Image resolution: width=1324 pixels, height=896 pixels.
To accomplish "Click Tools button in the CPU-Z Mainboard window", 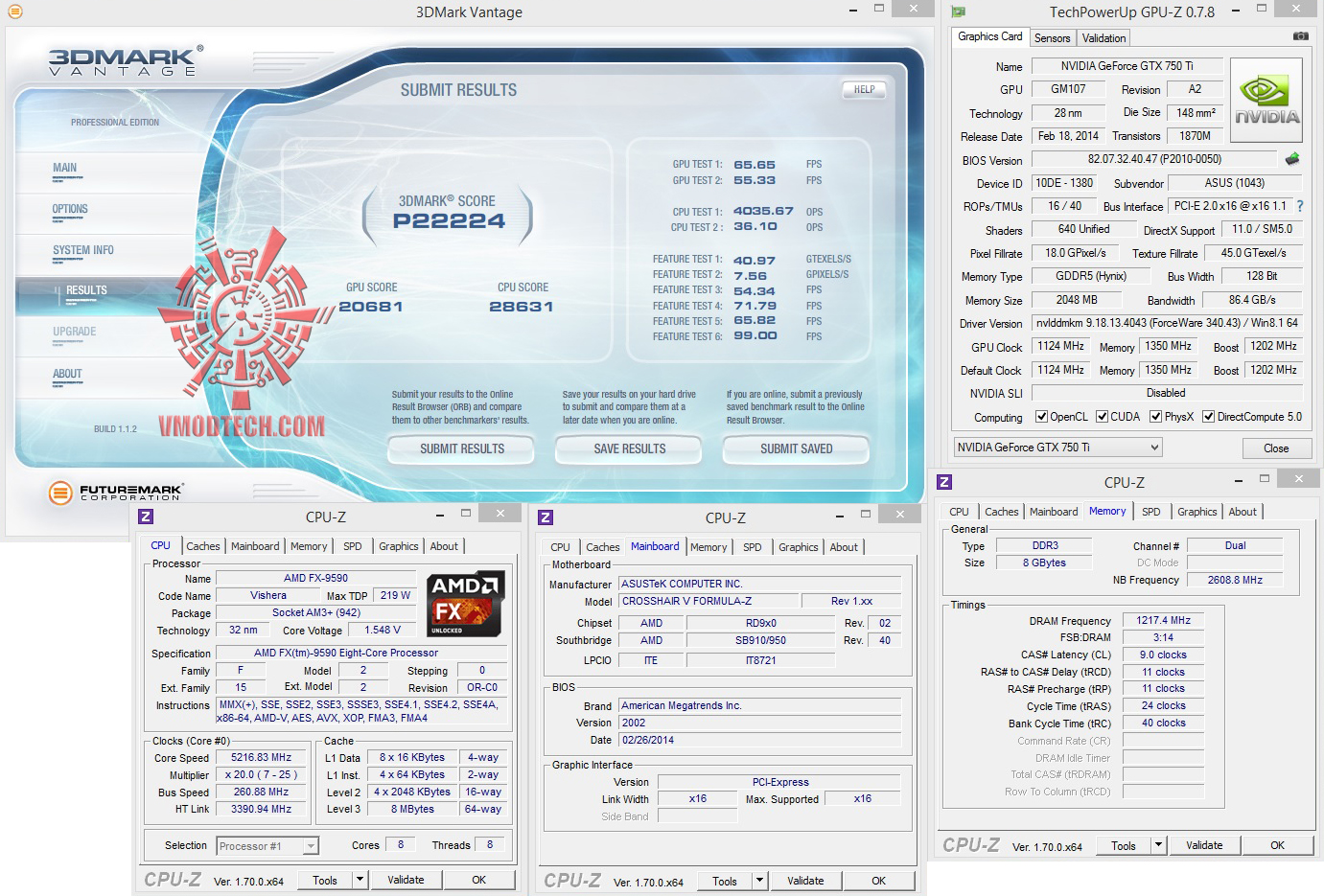I will click(x=725, y=881).
